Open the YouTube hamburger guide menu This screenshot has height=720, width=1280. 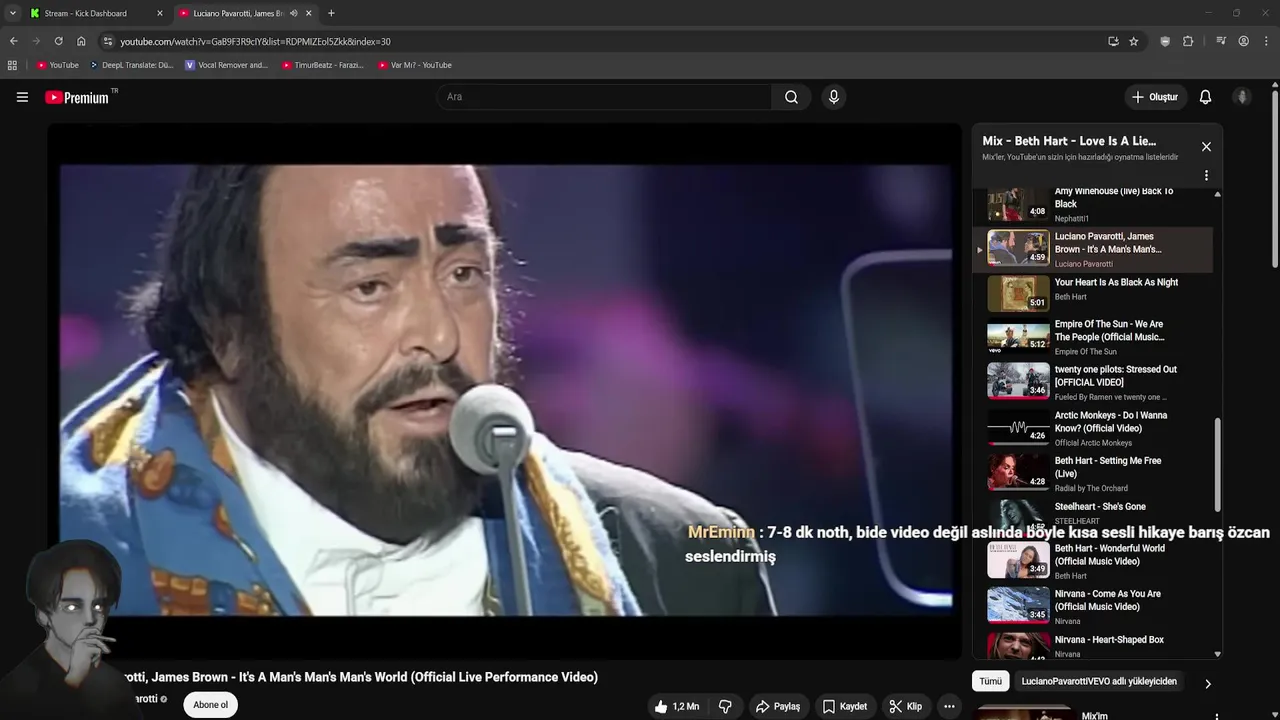(x=22, y=97)
